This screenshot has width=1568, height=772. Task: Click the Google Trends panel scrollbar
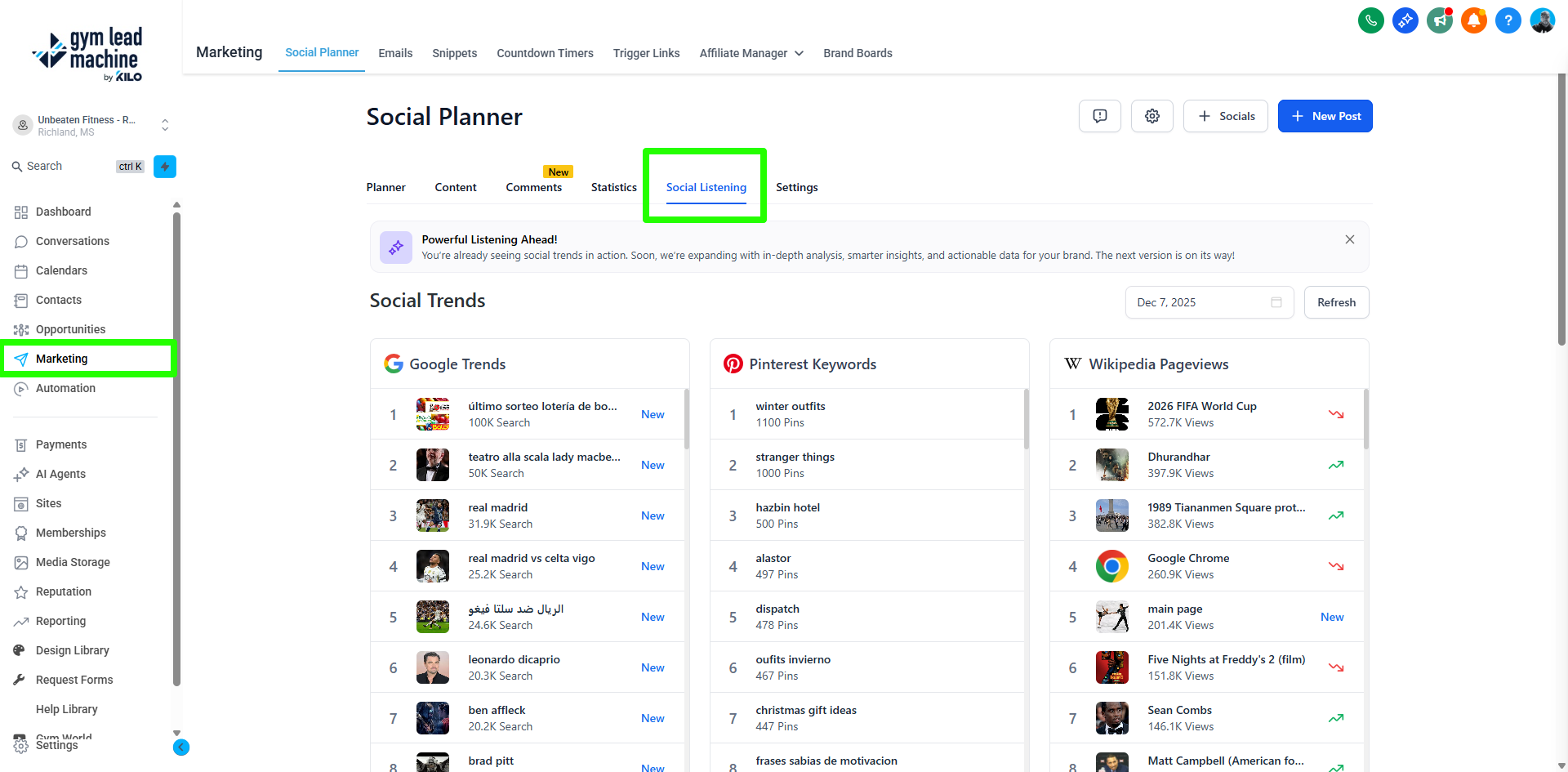(687, 419)
